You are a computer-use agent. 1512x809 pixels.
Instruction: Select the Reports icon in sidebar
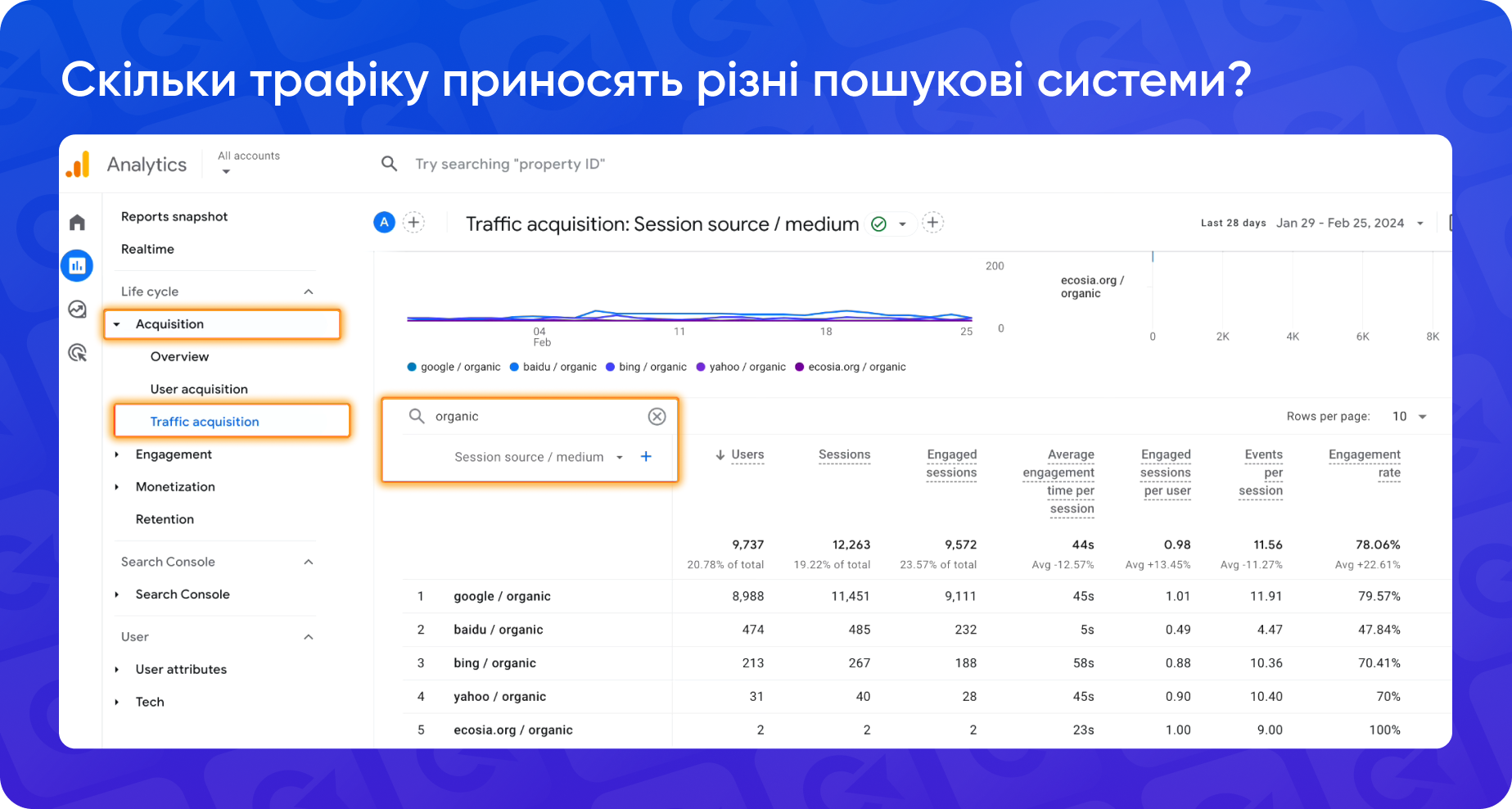76,265
